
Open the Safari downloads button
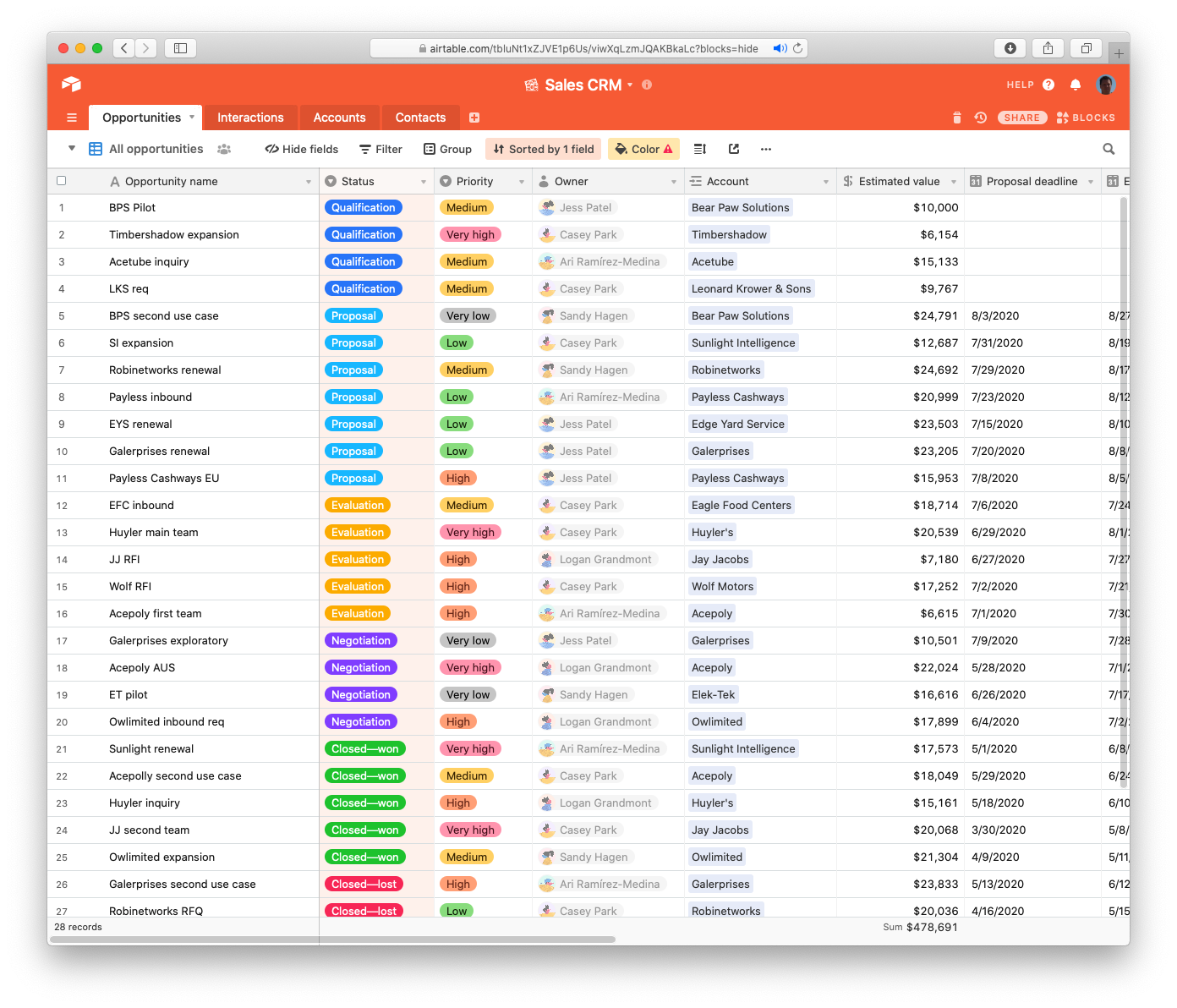1010,48
